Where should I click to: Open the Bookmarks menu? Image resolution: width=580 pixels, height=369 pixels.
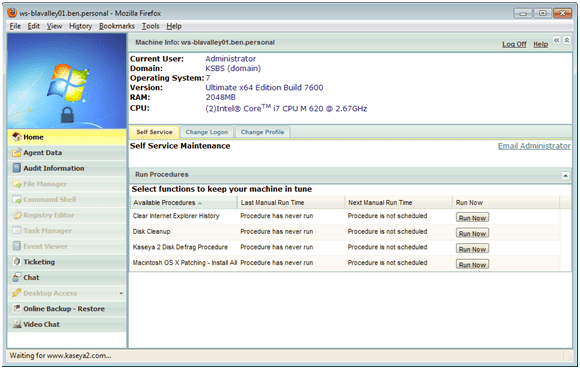117,26
